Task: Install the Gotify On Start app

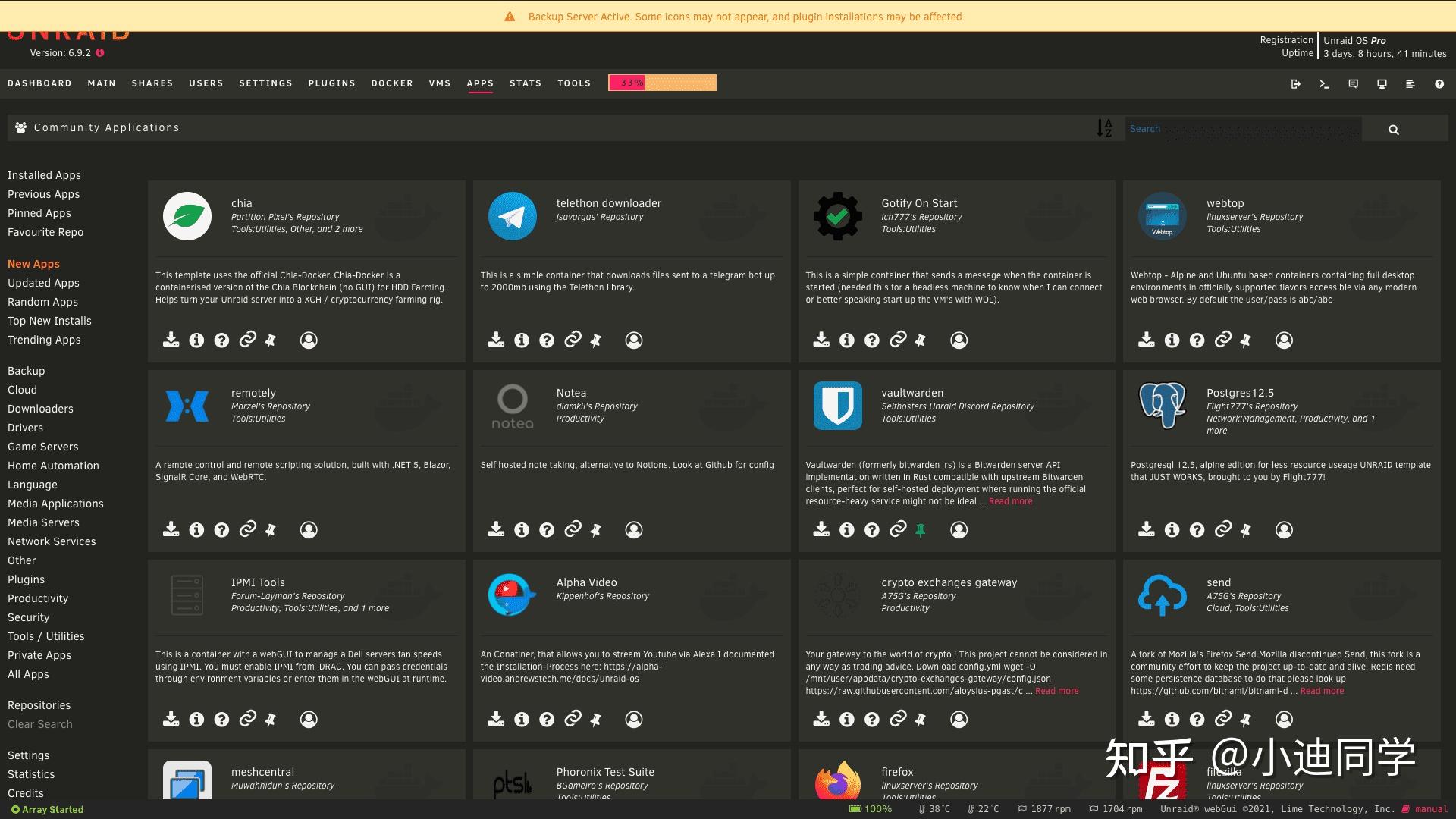Action: pyautogui.click(x=821, y=340)
